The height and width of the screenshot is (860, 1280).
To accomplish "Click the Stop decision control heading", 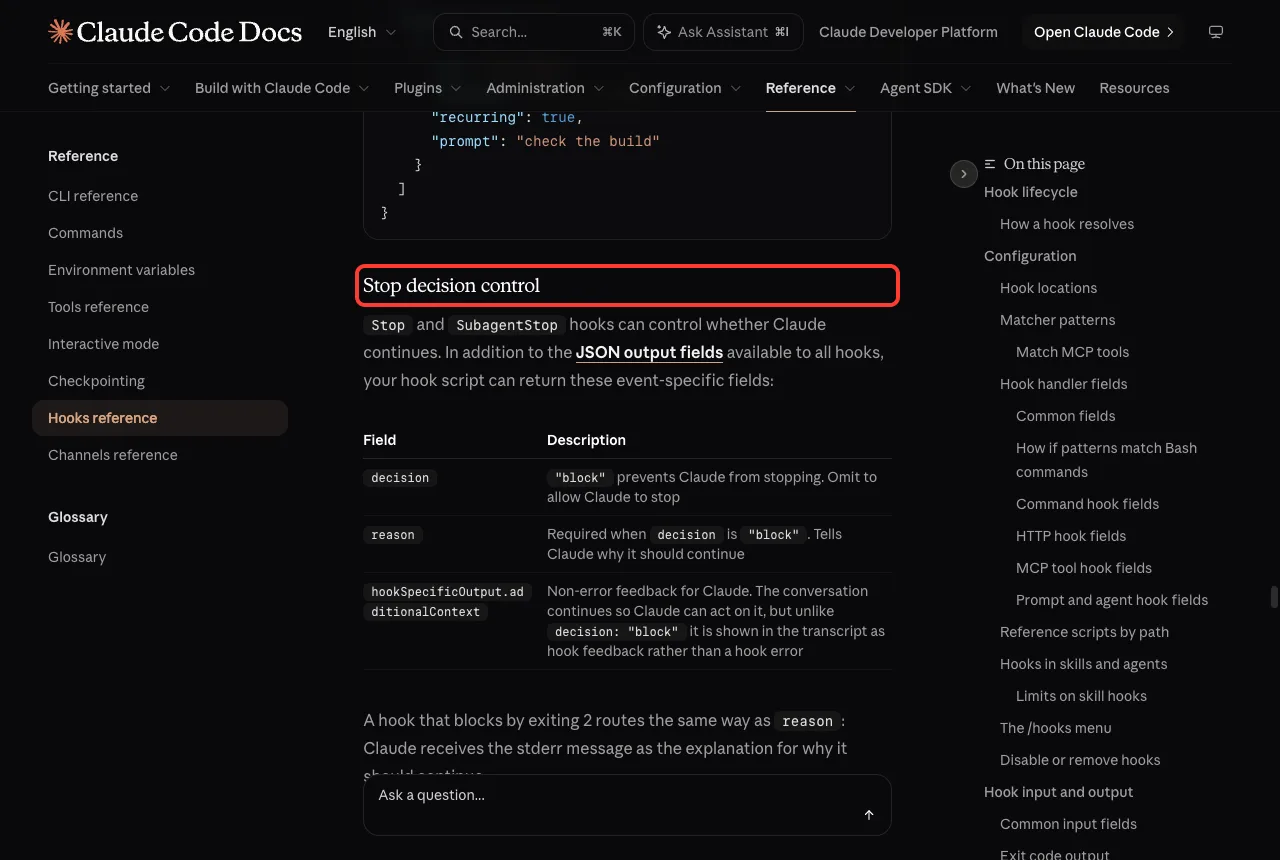I will (451, 286).
